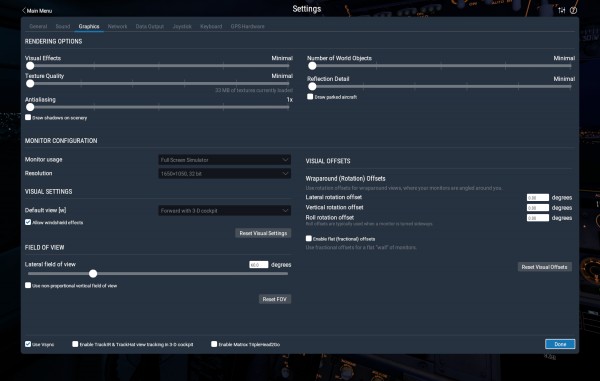
Task: Click the Wraparound (Rotation) Offsets label
Action: coord(346,179)
